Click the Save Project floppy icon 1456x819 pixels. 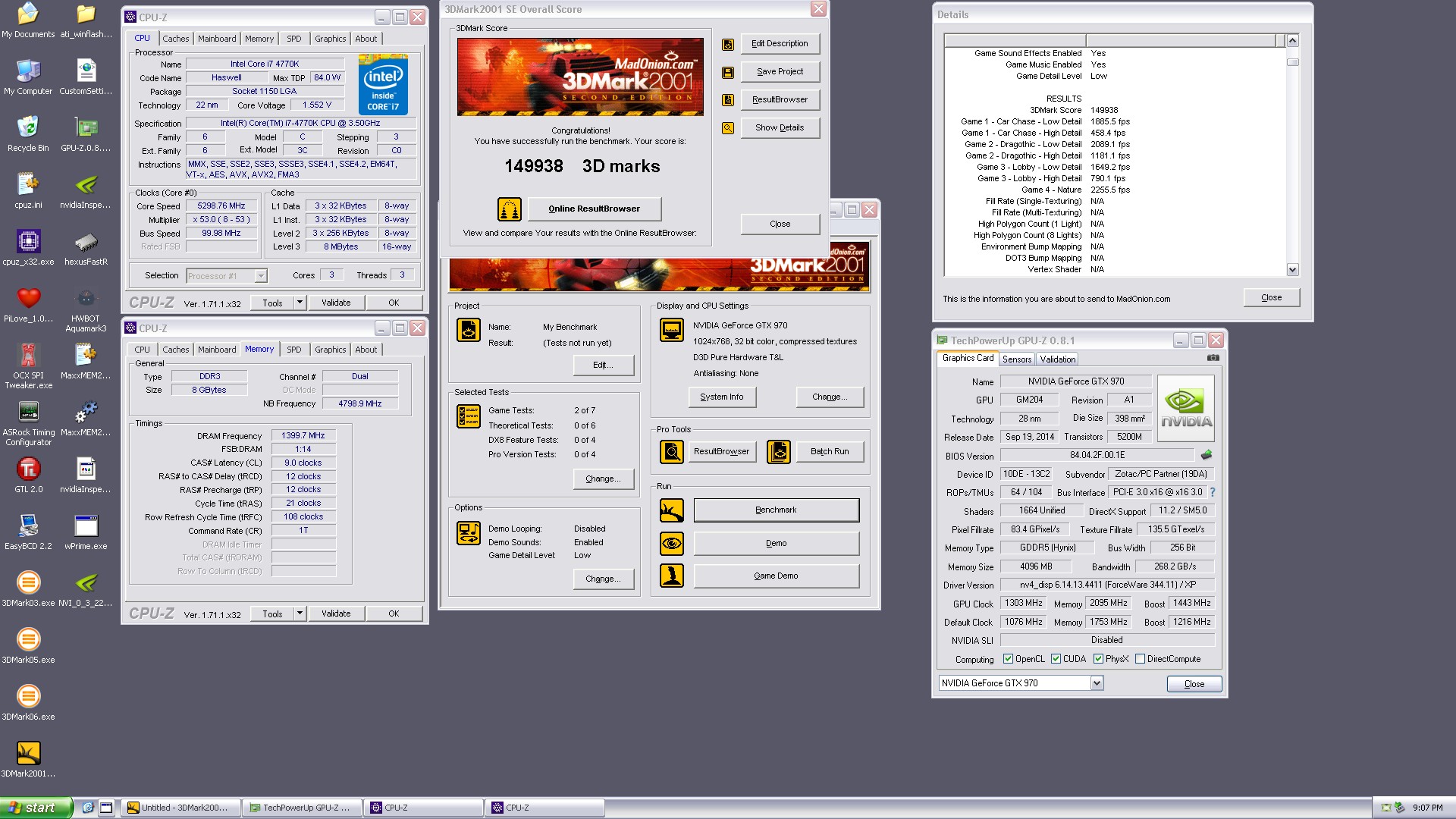pos(728,72)
